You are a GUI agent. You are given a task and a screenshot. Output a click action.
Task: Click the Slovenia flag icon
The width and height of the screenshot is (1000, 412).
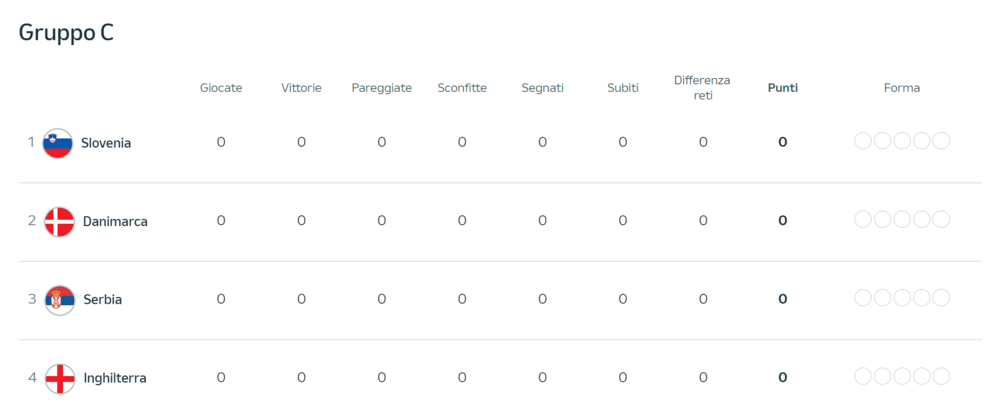[58, 143]
